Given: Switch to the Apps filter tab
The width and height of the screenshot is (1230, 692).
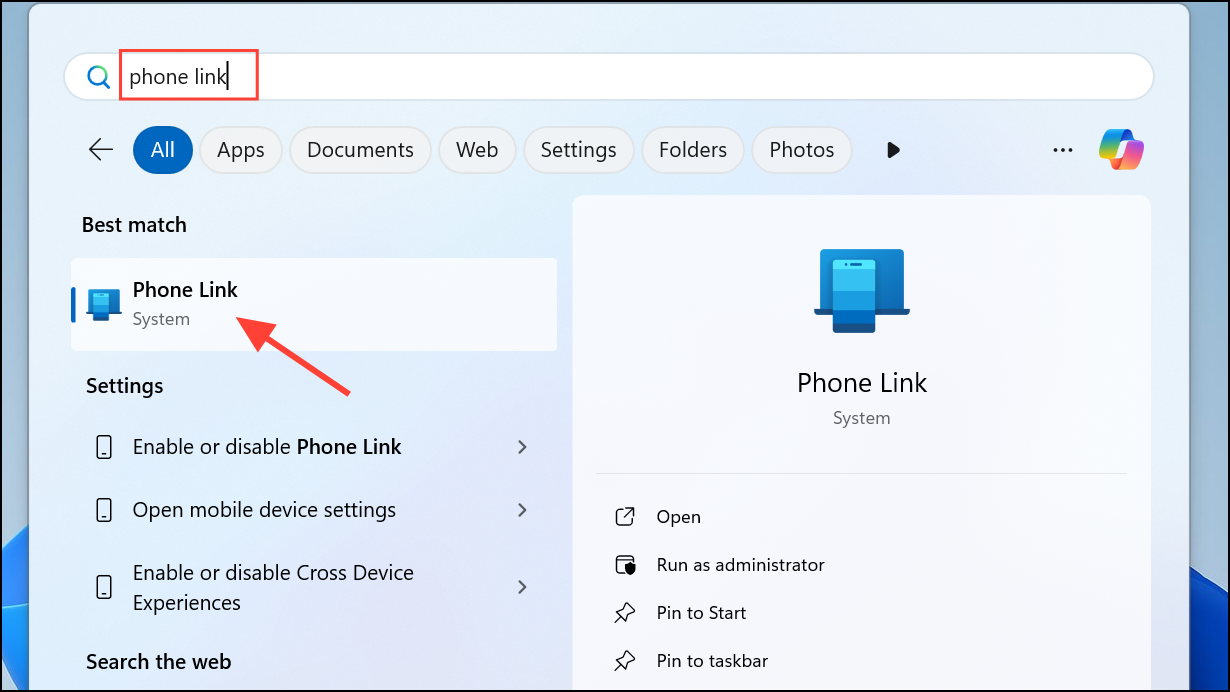Looking at the screenshot, I should click(241, 150).
